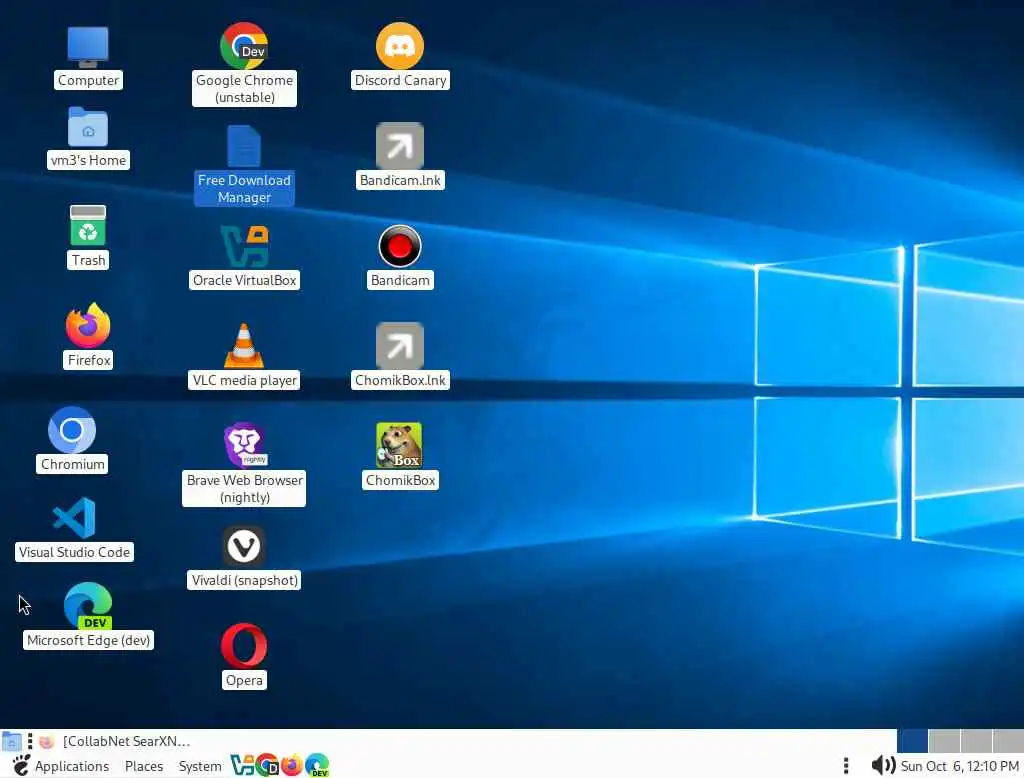This screenshot has width=1024, height=778.
Task: Switch to the third workspace in the switcher
Action: coord(976,741)
